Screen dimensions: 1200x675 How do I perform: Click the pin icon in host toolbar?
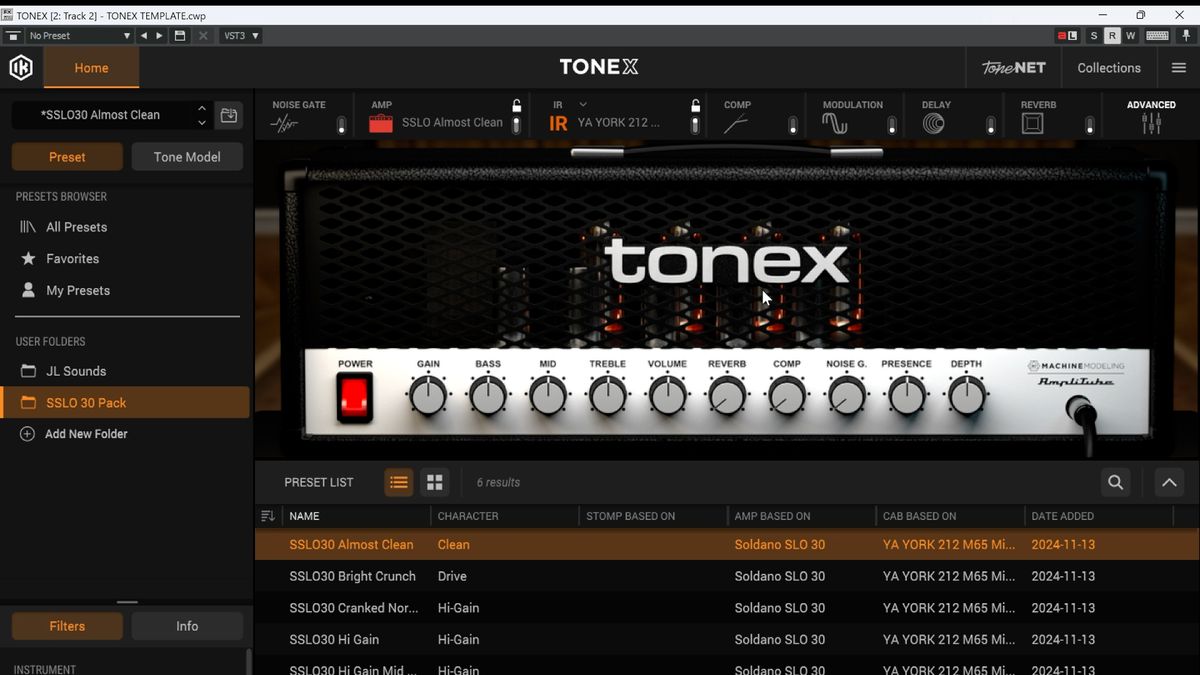pos(1185,35)
